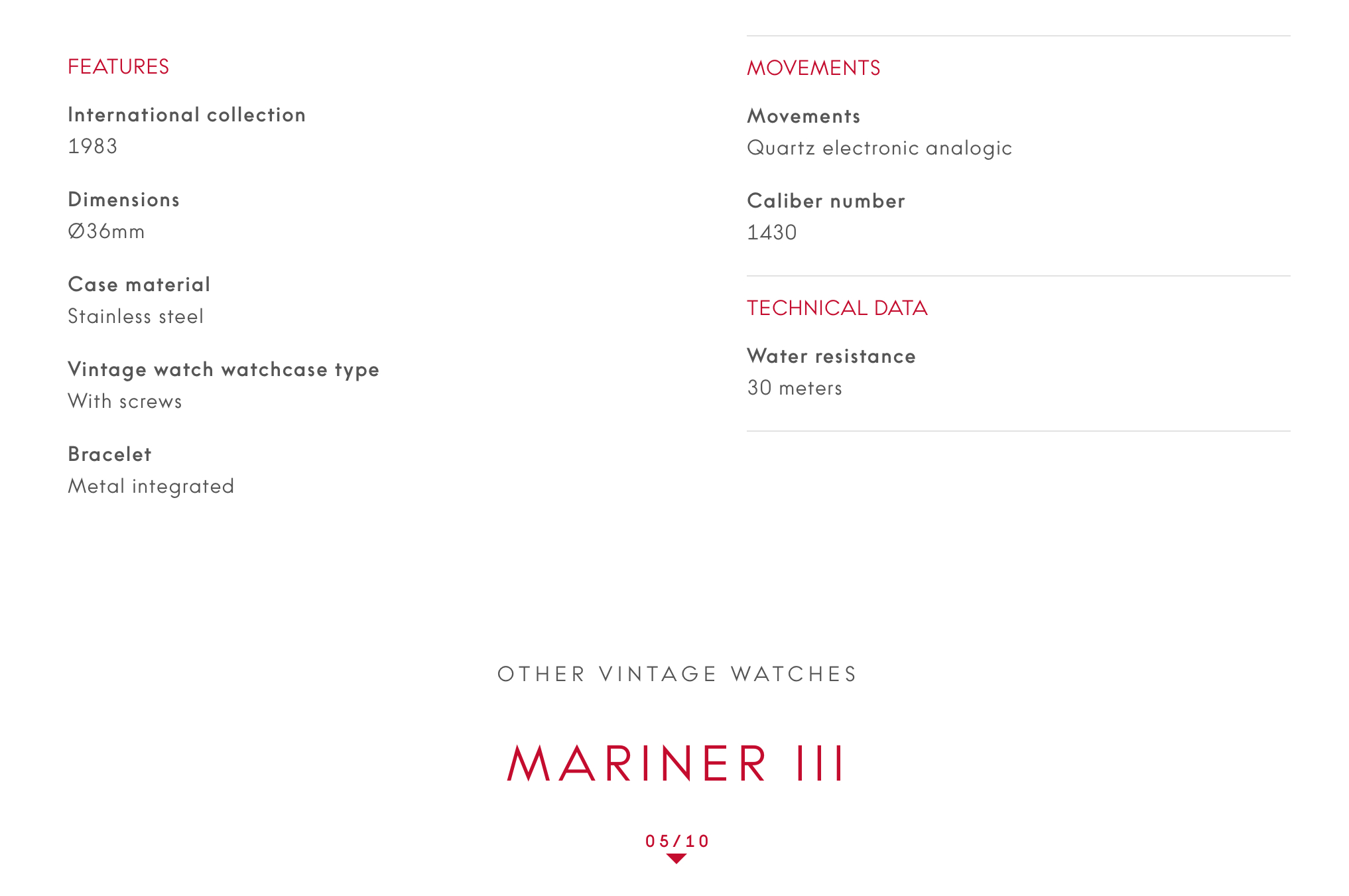Click the 30 meters water resistance value
Viewport: 1349px width, 896px height.
[x=795, y=388]
